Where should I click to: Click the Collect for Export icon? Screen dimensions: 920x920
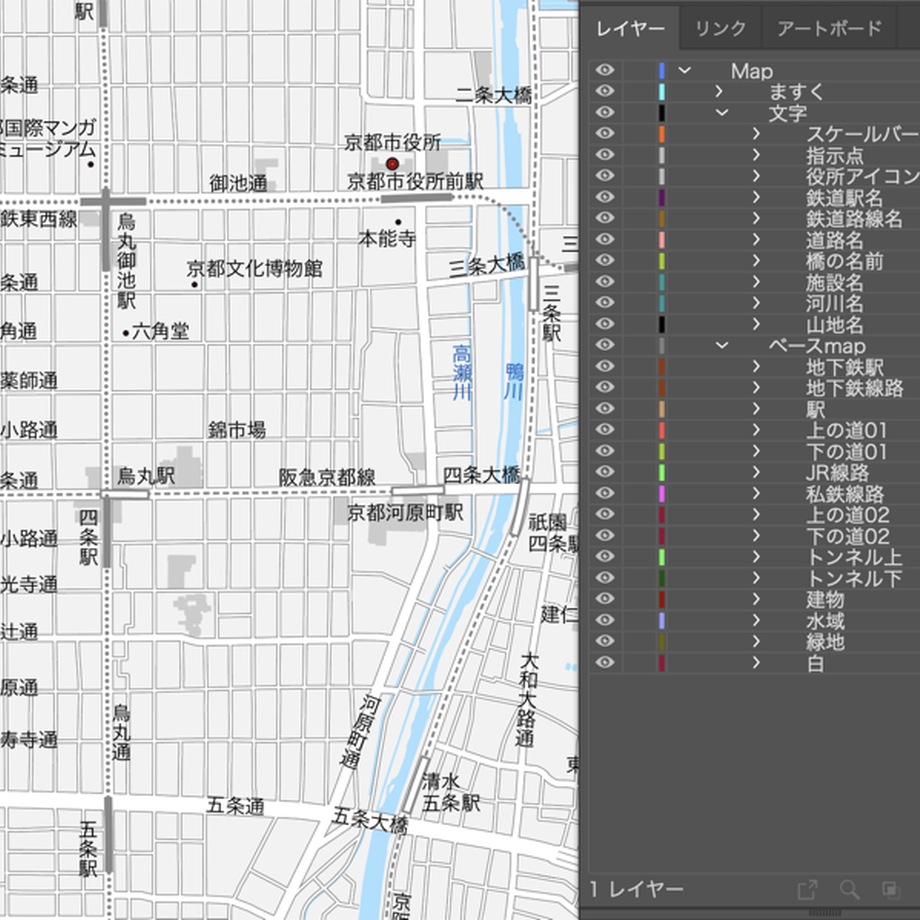[x=808, y=889]
